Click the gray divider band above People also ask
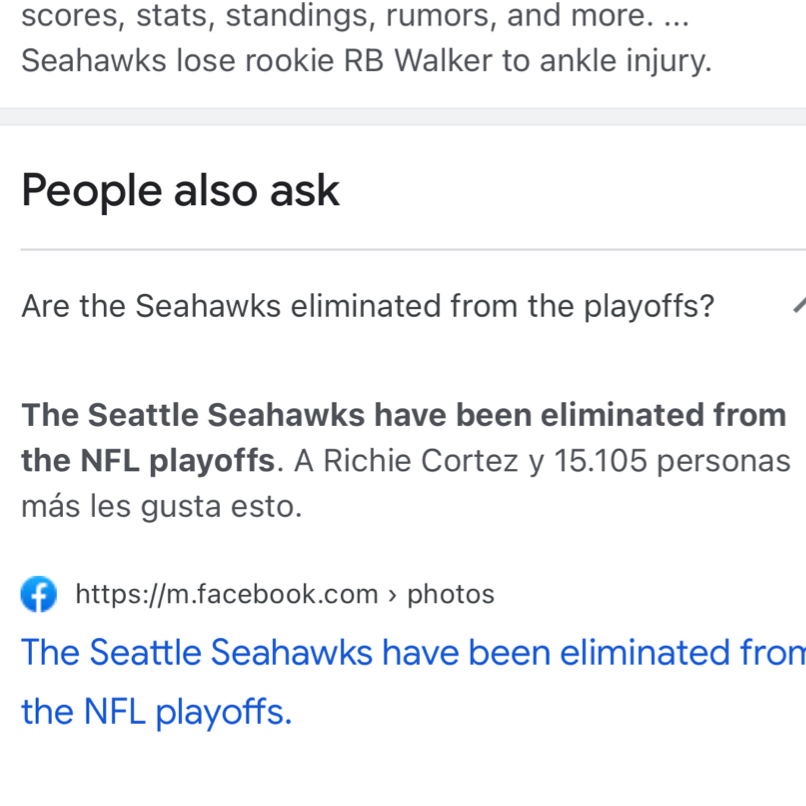 (x=403, y=117)
